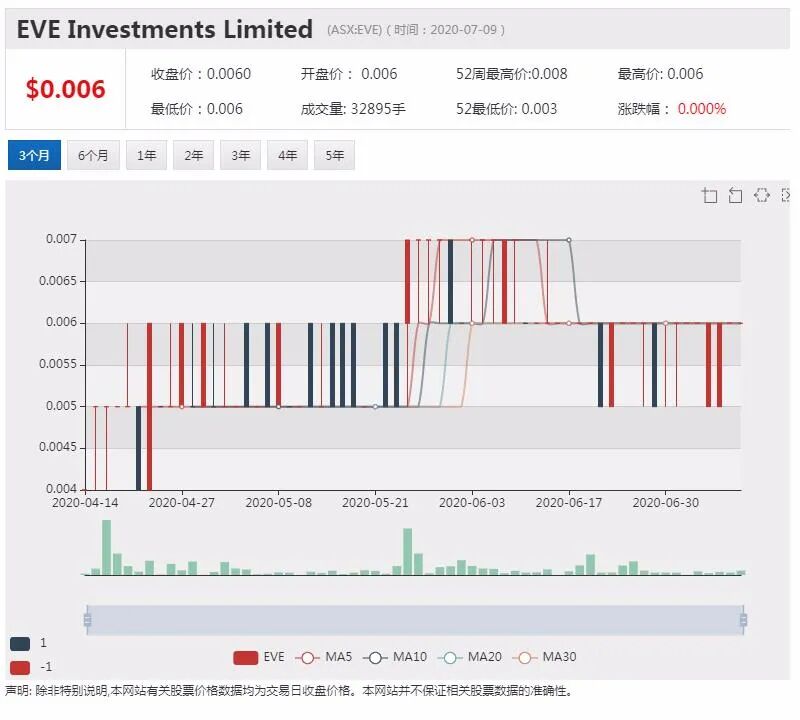Click the 0.004 y-axis label

tap(61, 488)
